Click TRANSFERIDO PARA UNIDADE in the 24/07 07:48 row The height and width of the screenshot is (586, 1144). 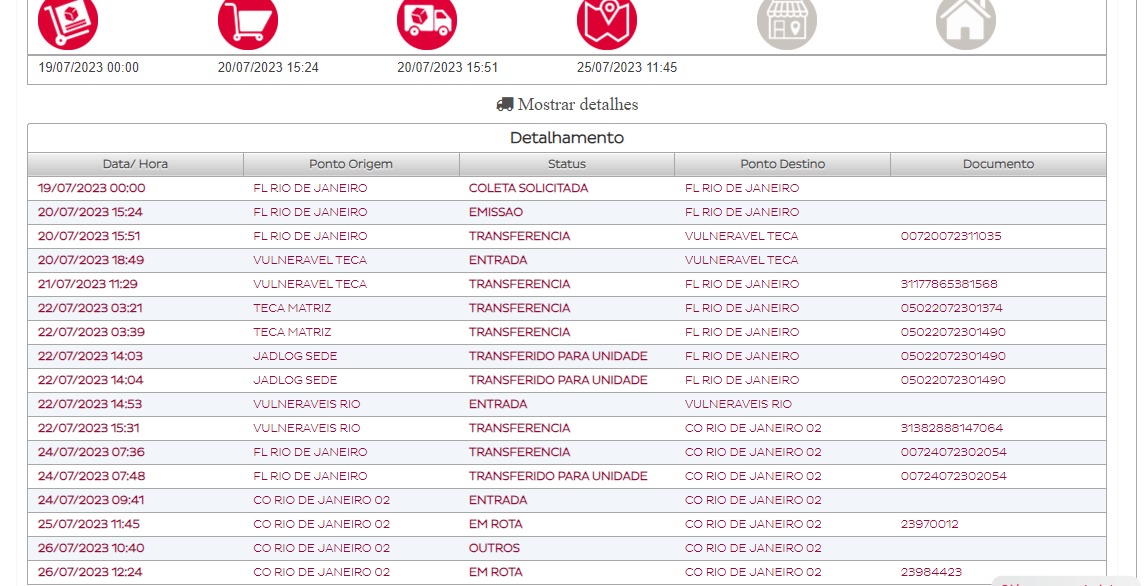tap(558, 477)
